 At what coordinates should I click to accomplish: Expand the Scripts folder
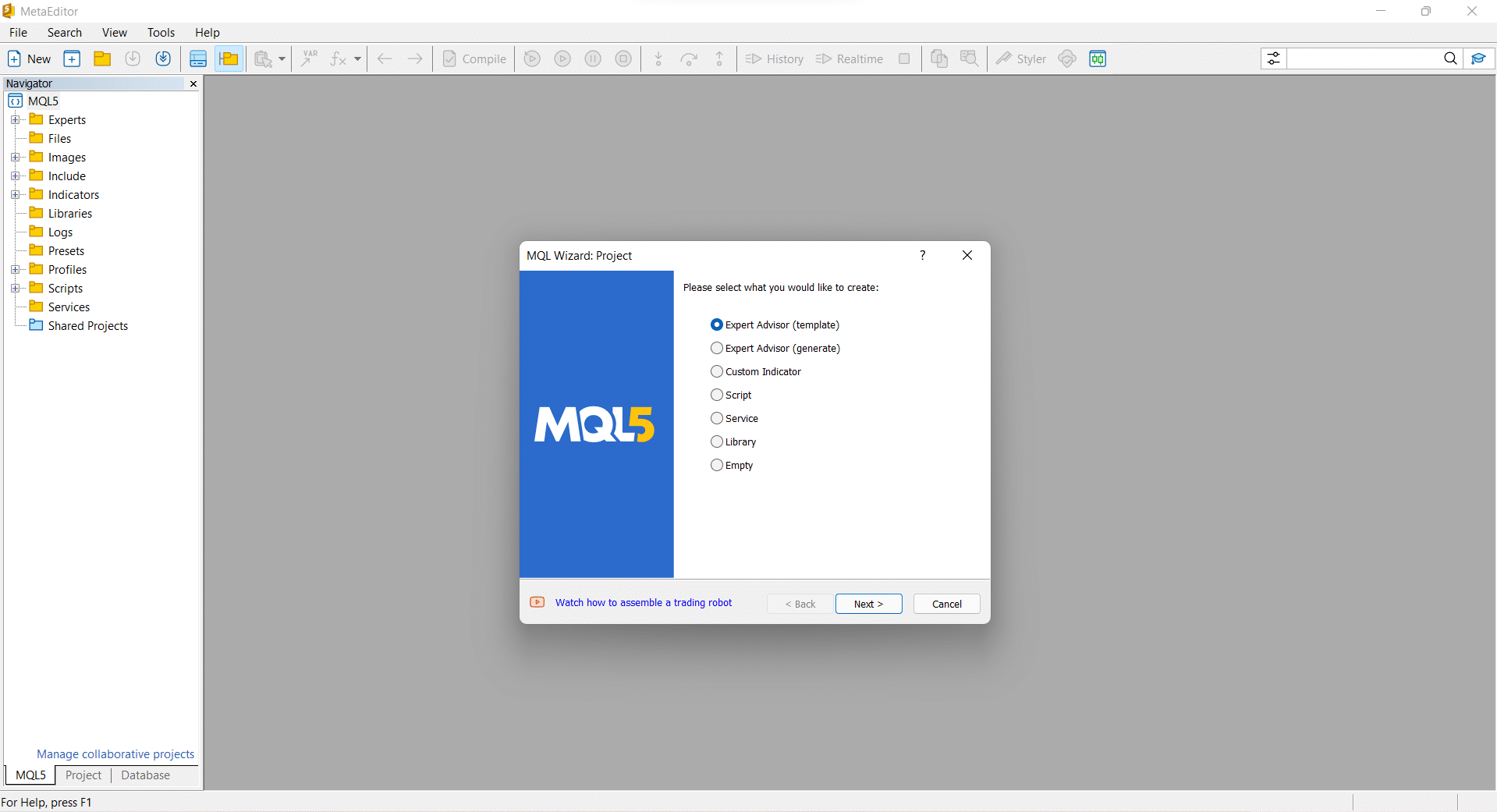click(x=15, y=288)
